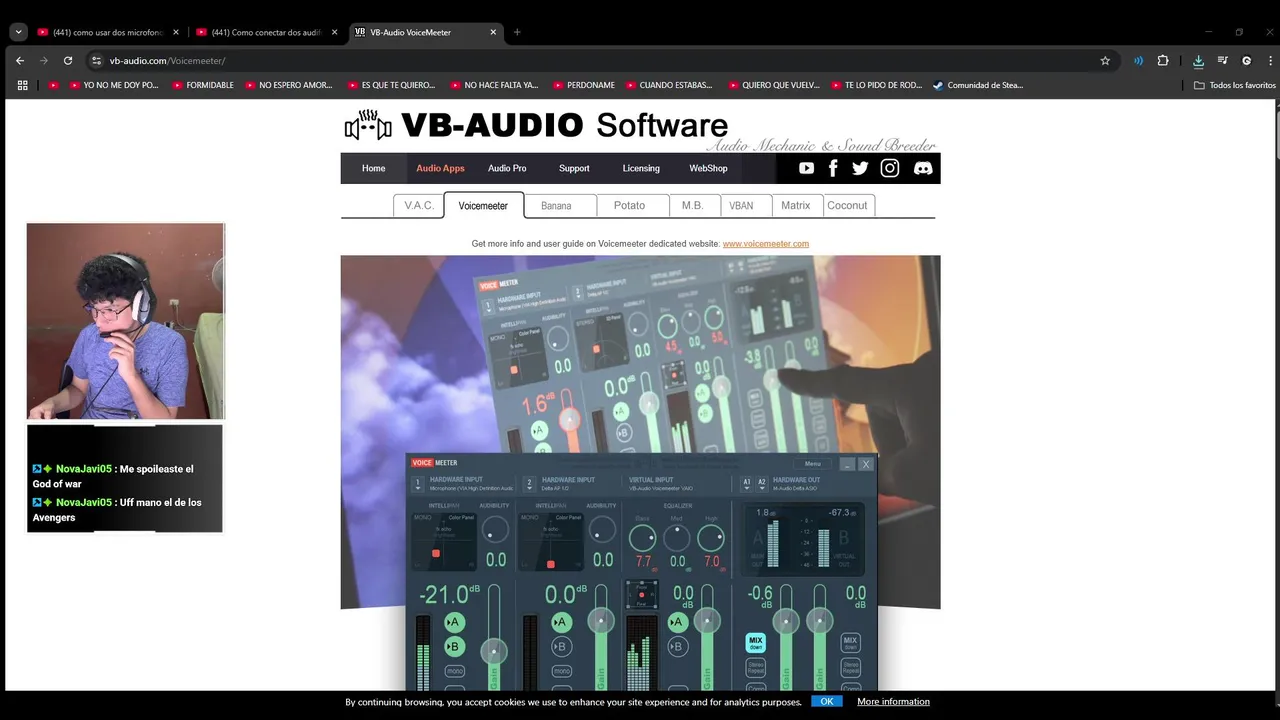Bookmark this page with the star
Viewport: 1280px width, 720px height.
coord(1105,60)
